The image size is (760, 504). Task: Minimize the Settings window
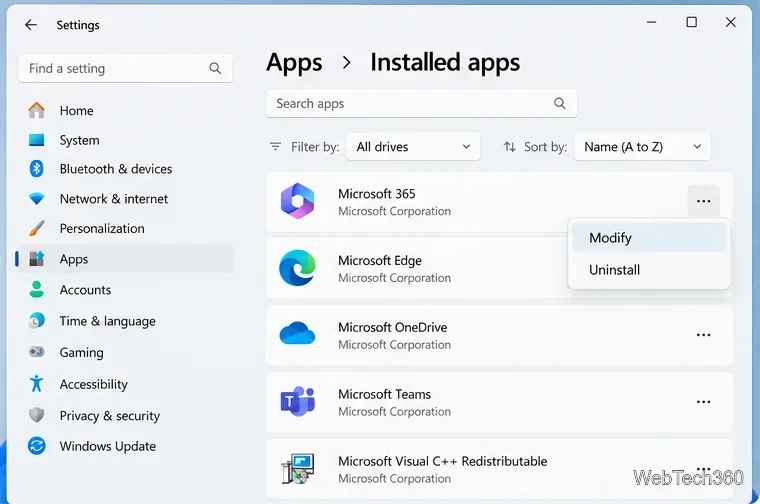coord(651,22)
